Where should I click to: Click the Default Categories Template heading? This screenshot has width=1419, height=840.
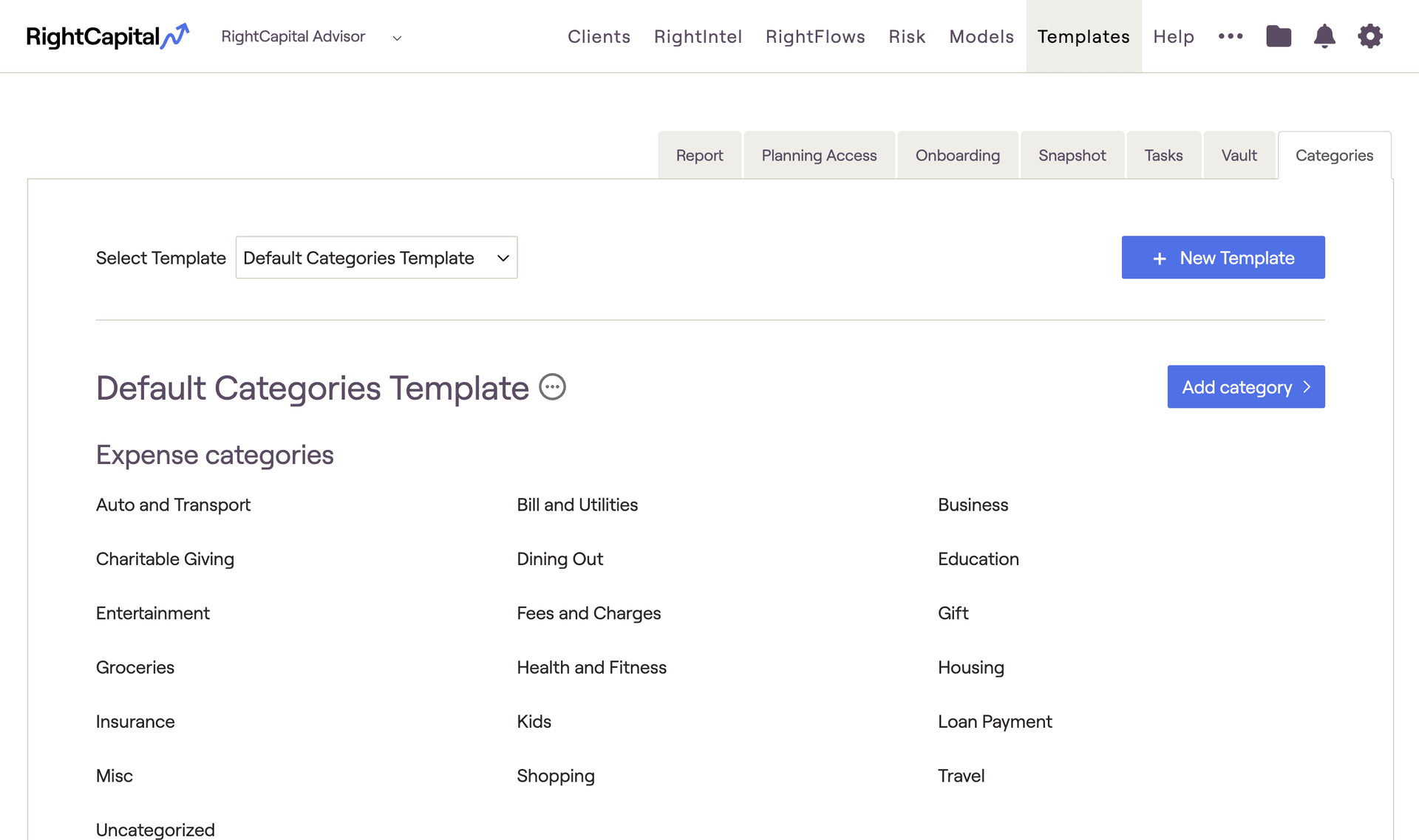pos(313,388)
